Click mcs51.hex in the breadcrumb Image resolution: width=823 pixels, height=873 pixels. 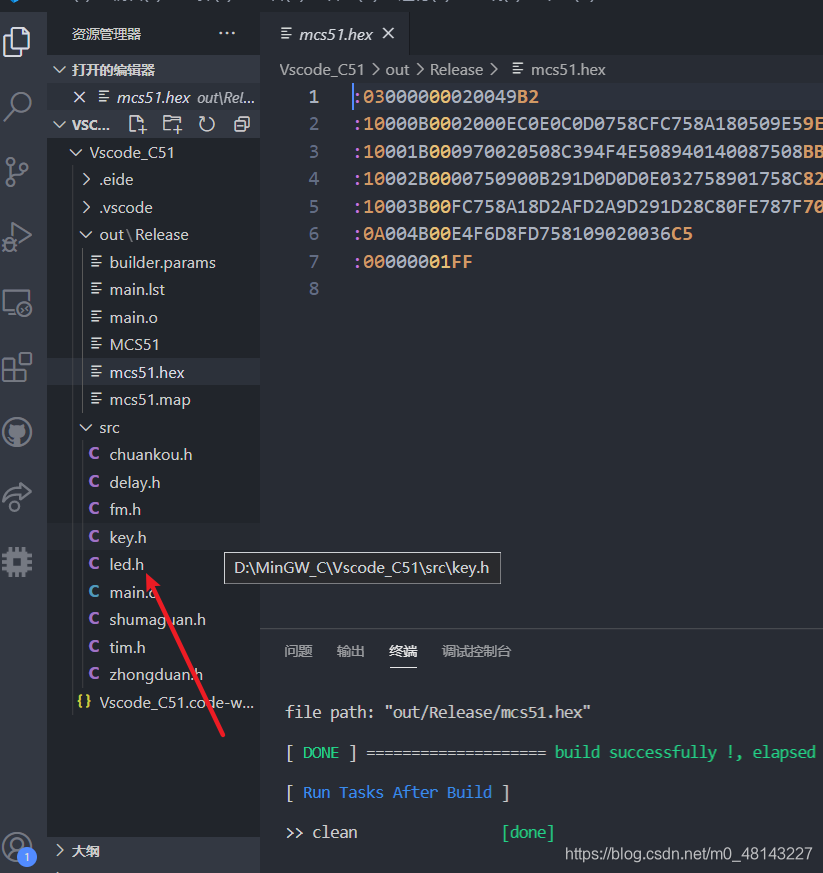click(568, 70)
